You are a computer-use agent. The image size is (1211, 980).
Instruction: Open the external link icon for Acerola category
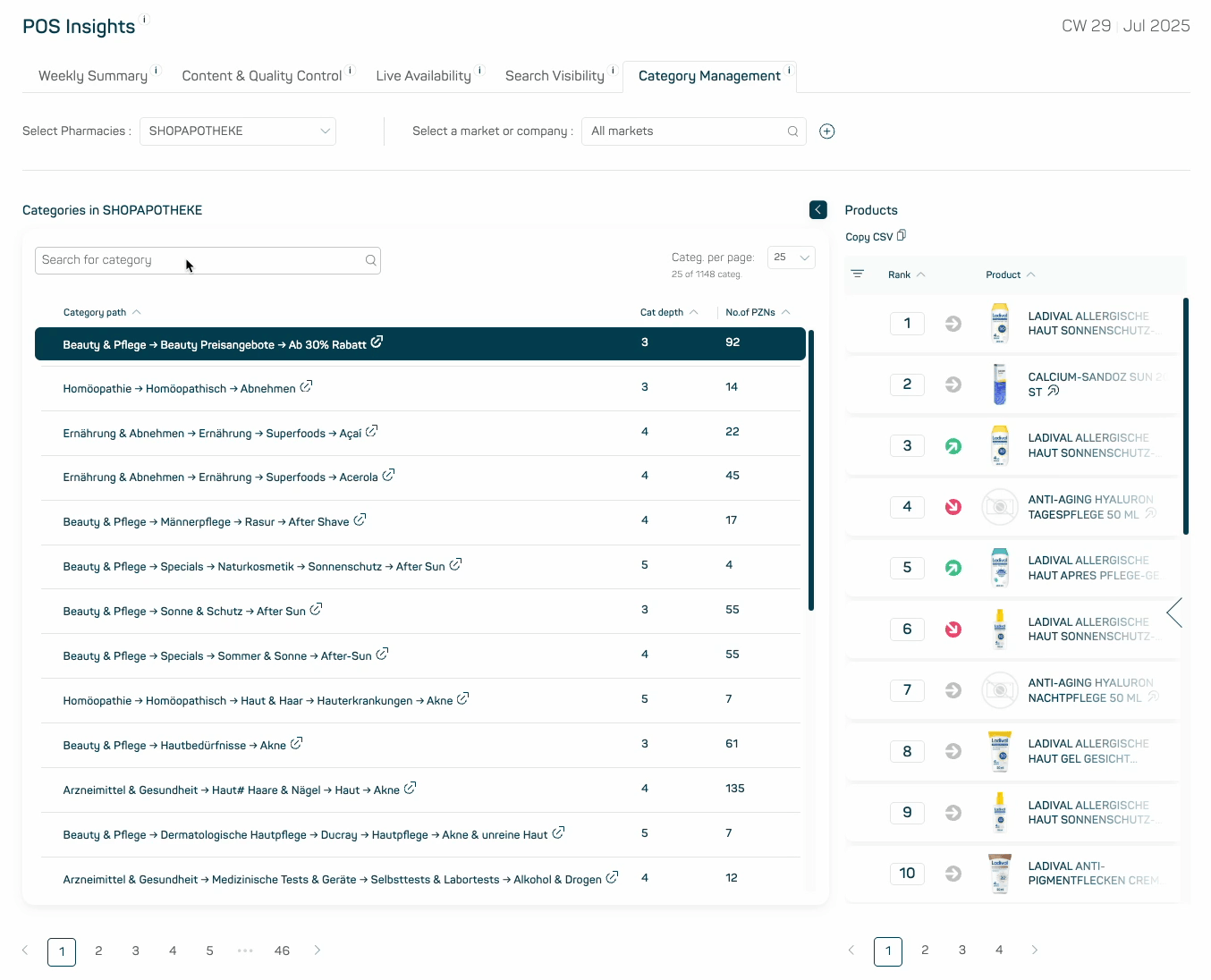388,475
